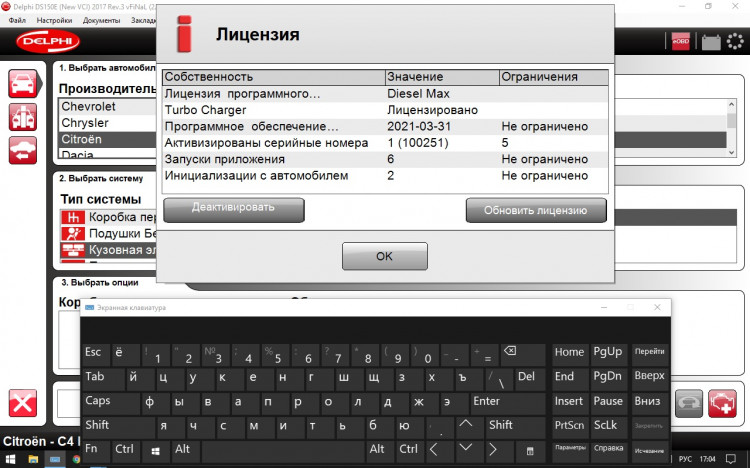Click the Windows Start button on taskbar

tap(10, 459)
